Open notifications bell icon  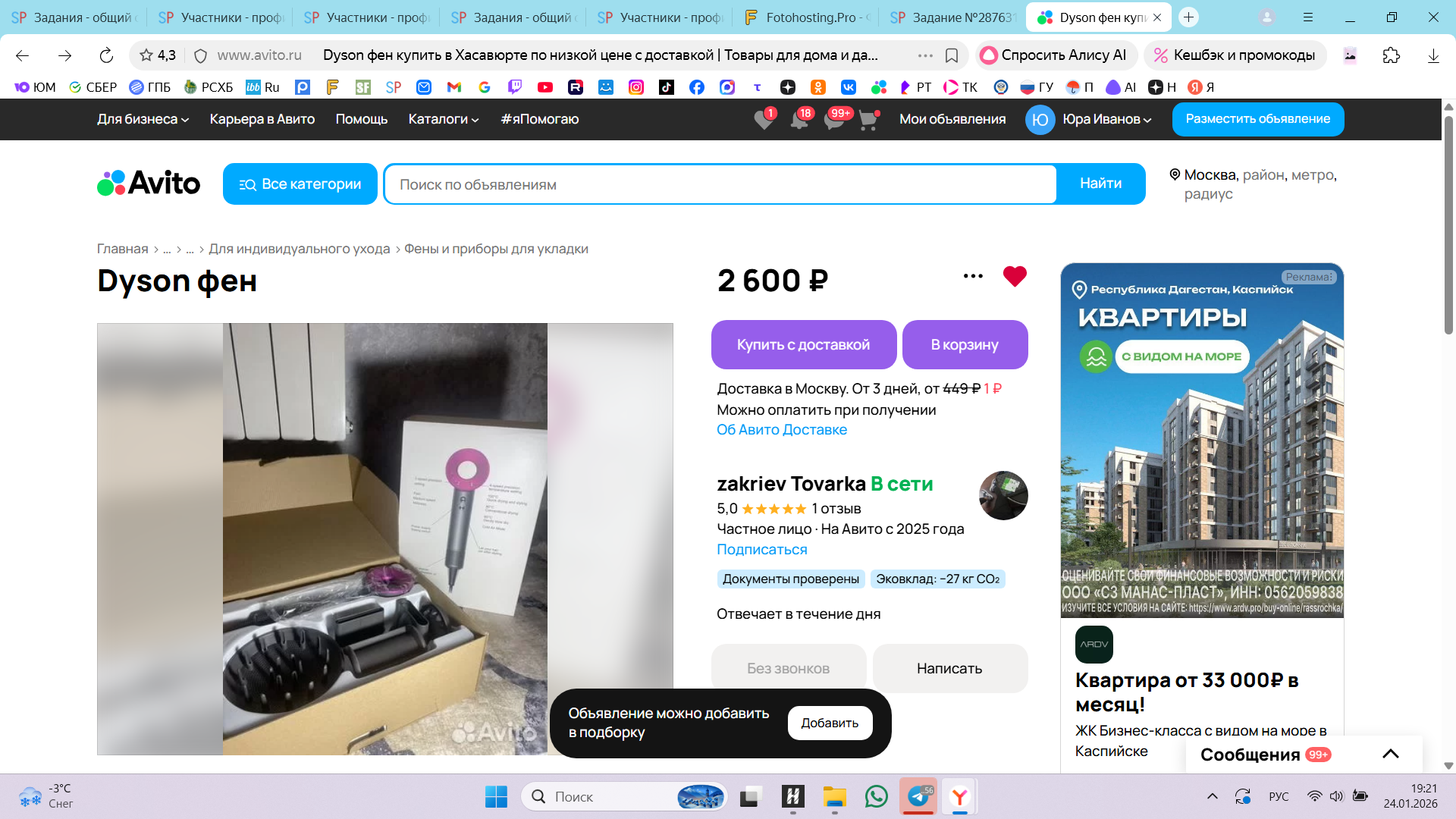(x=799, y=120)
